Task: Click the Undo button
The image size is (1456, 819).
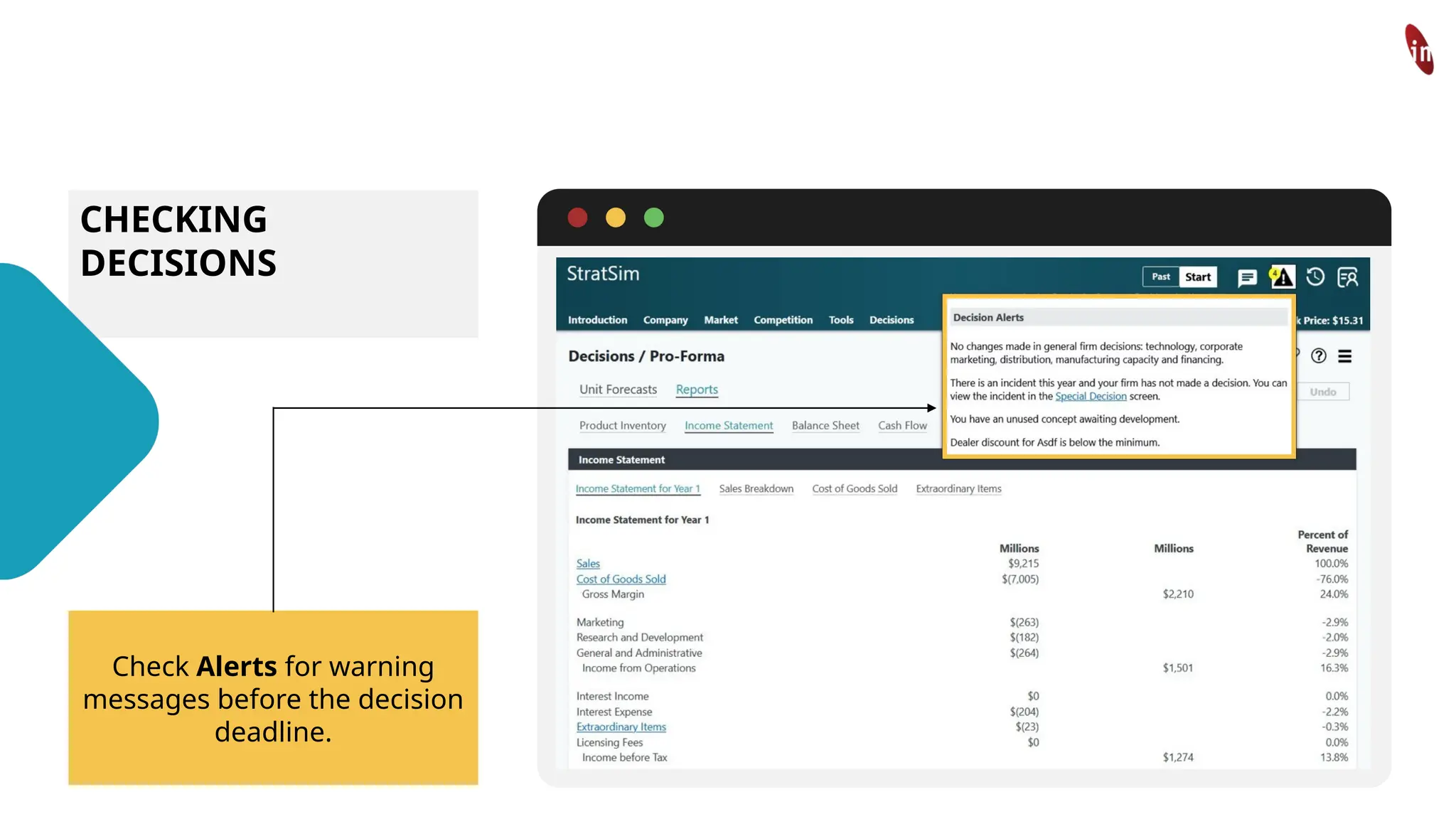Action: [1323, 392]
